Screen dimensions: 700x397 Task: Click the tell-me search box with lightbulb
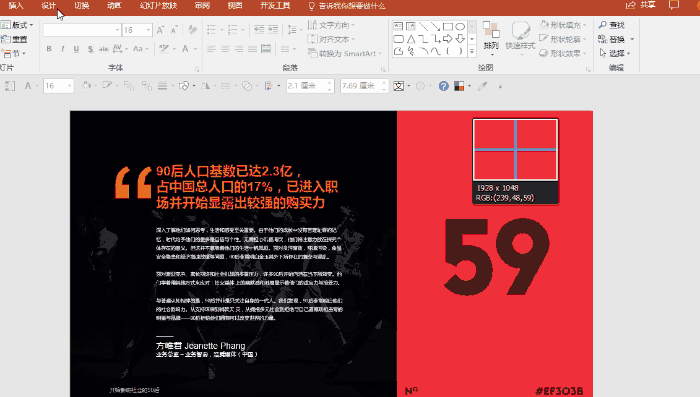[347, 6]
